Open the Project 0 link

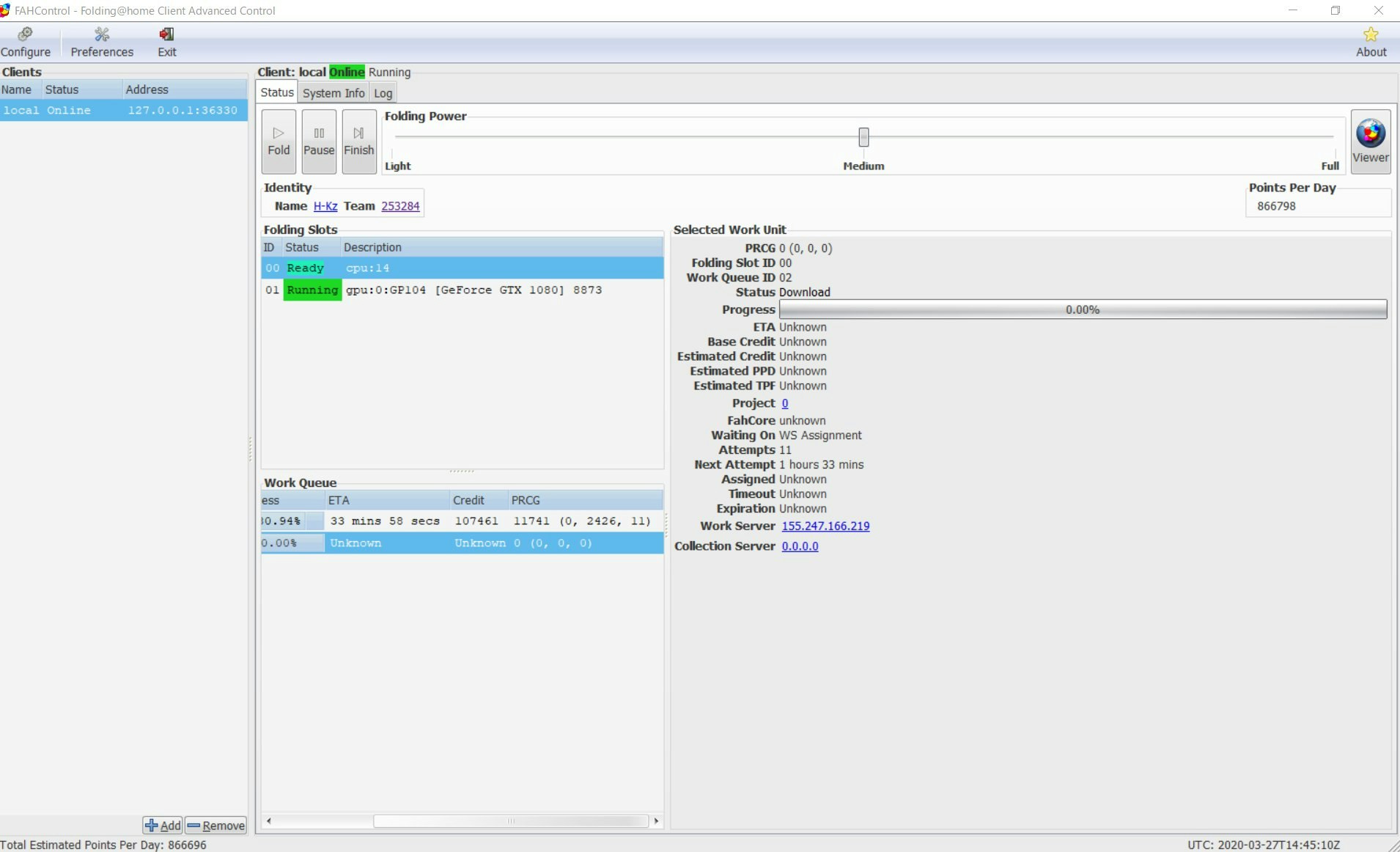(784, 403)
